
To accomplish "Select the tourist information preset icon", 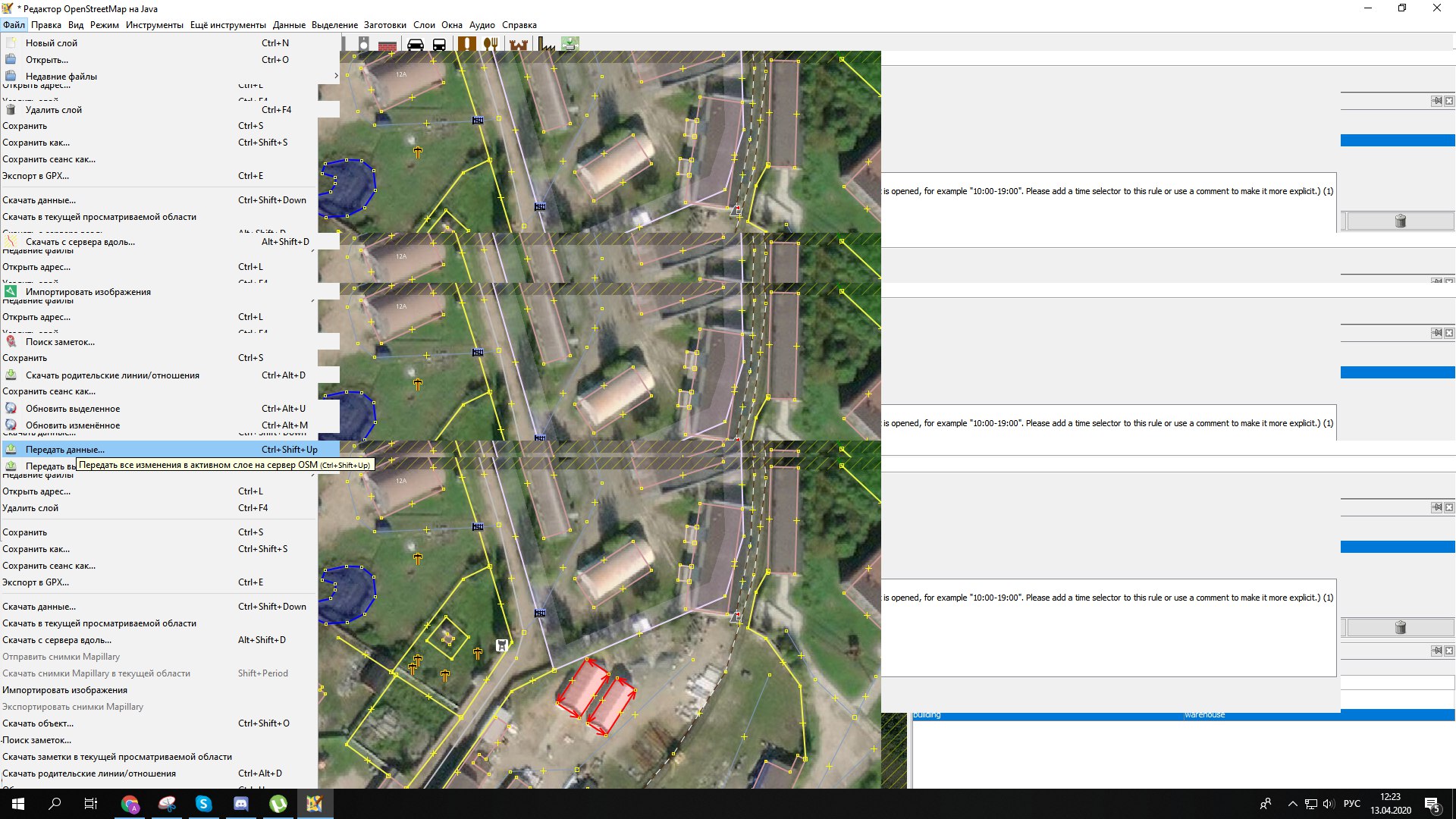I will coord(467,44).
